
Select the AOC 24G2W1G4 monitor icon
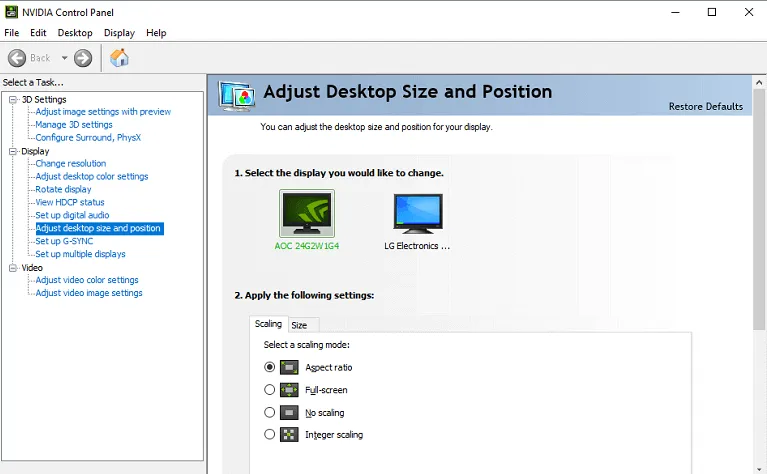coord(307,213)
